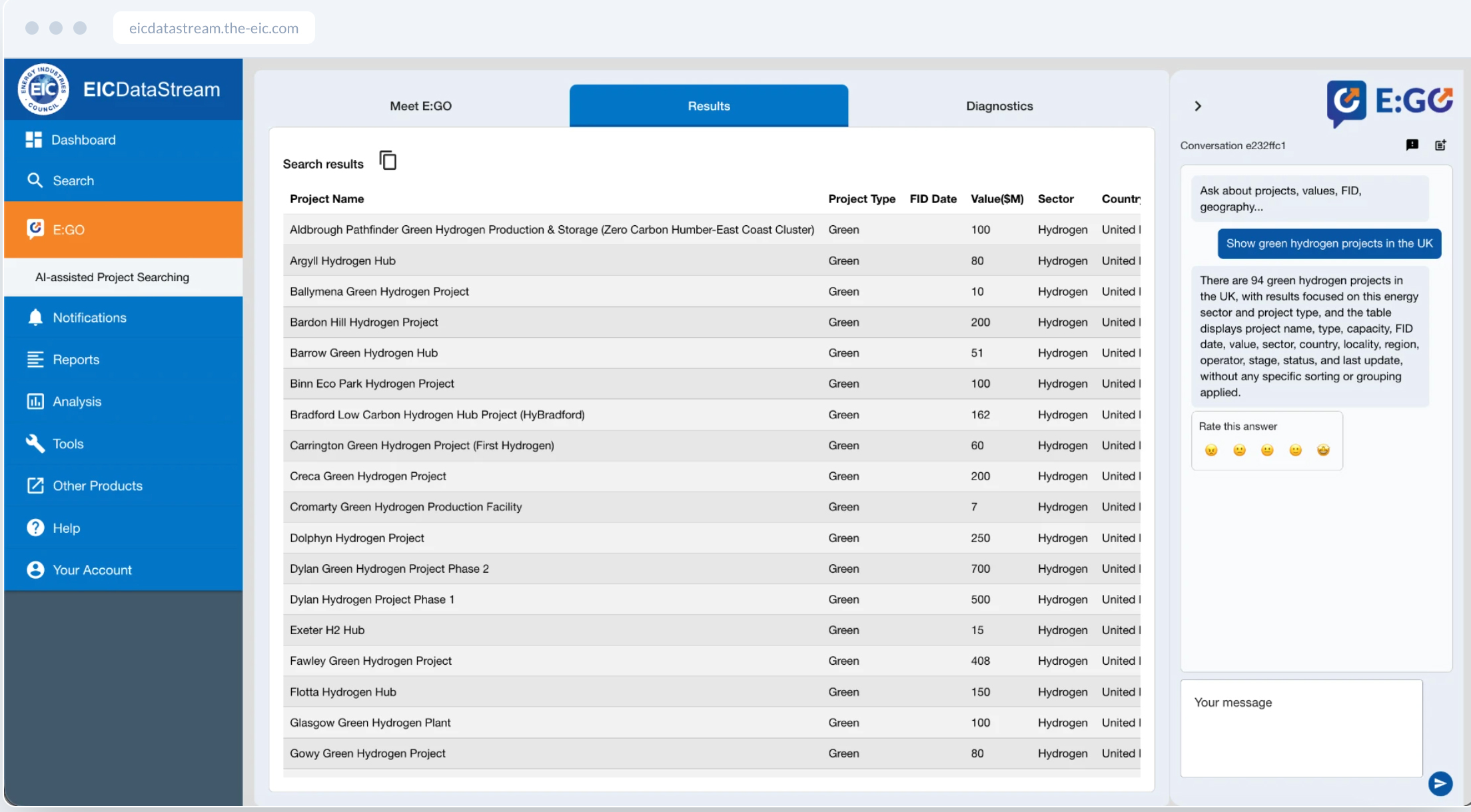Click Gowy Green Hydrogen Project name
1471x812 pixels.
368,753
